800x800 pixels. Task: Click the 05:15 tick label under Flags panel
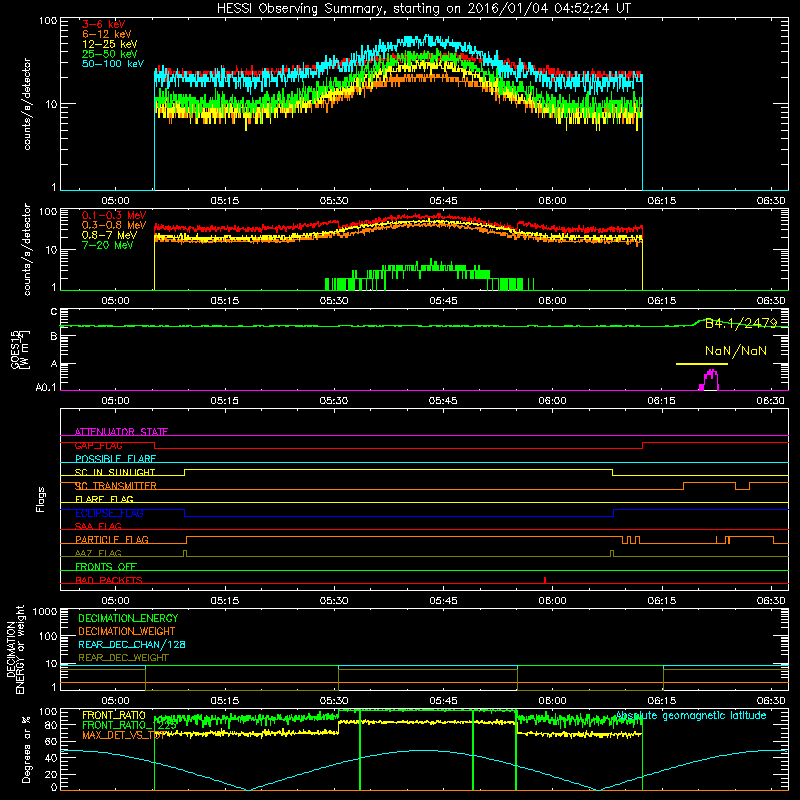pos(224,601)
